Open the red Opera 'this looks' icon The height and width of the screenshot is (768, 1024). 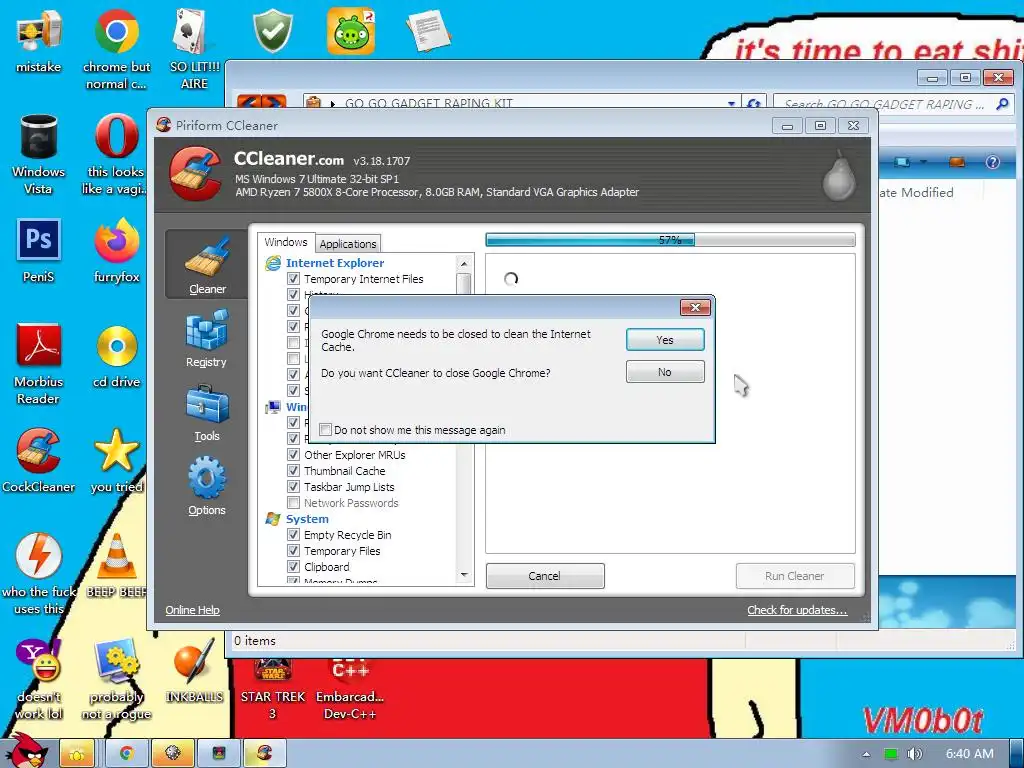tap(116, 155)
